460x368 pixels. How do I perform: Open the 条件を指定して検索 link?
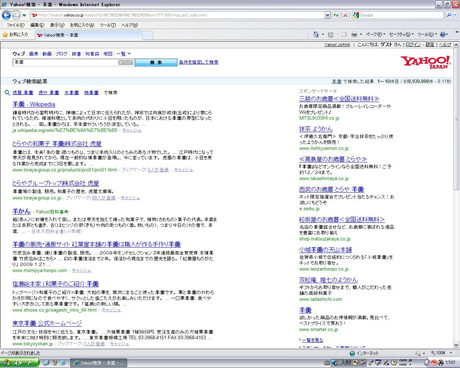coord(199,62)
